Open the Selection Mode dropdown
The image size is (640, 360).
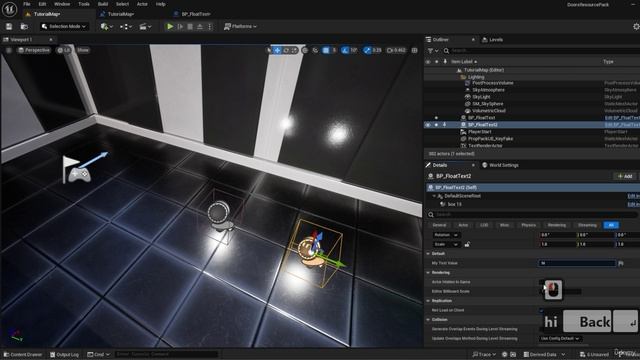click(x=64, y=27)
